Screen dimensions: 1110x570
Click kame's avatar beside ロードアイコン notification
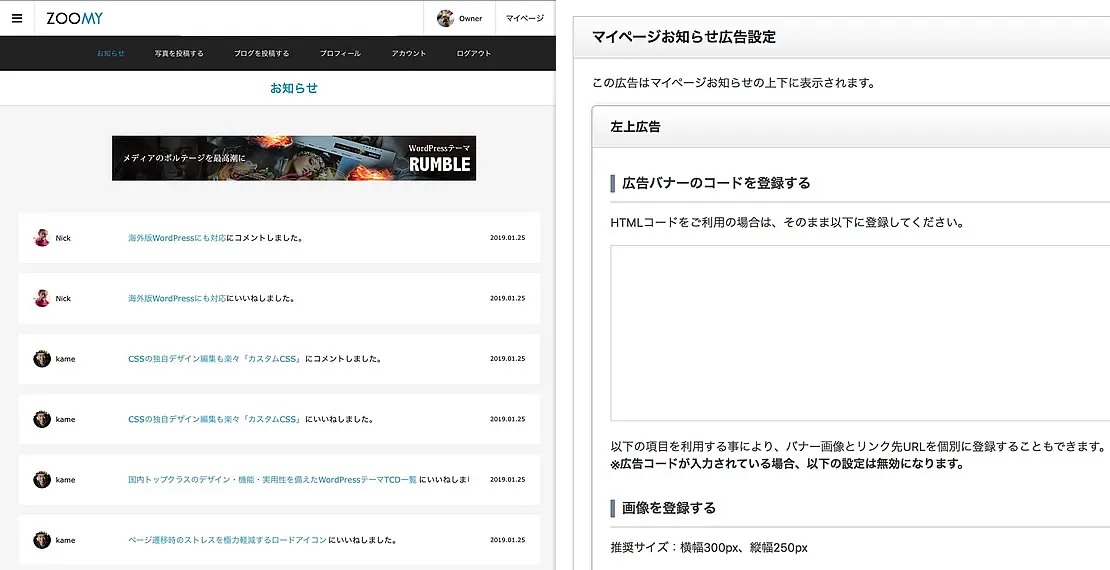click(x=42, y=539)
